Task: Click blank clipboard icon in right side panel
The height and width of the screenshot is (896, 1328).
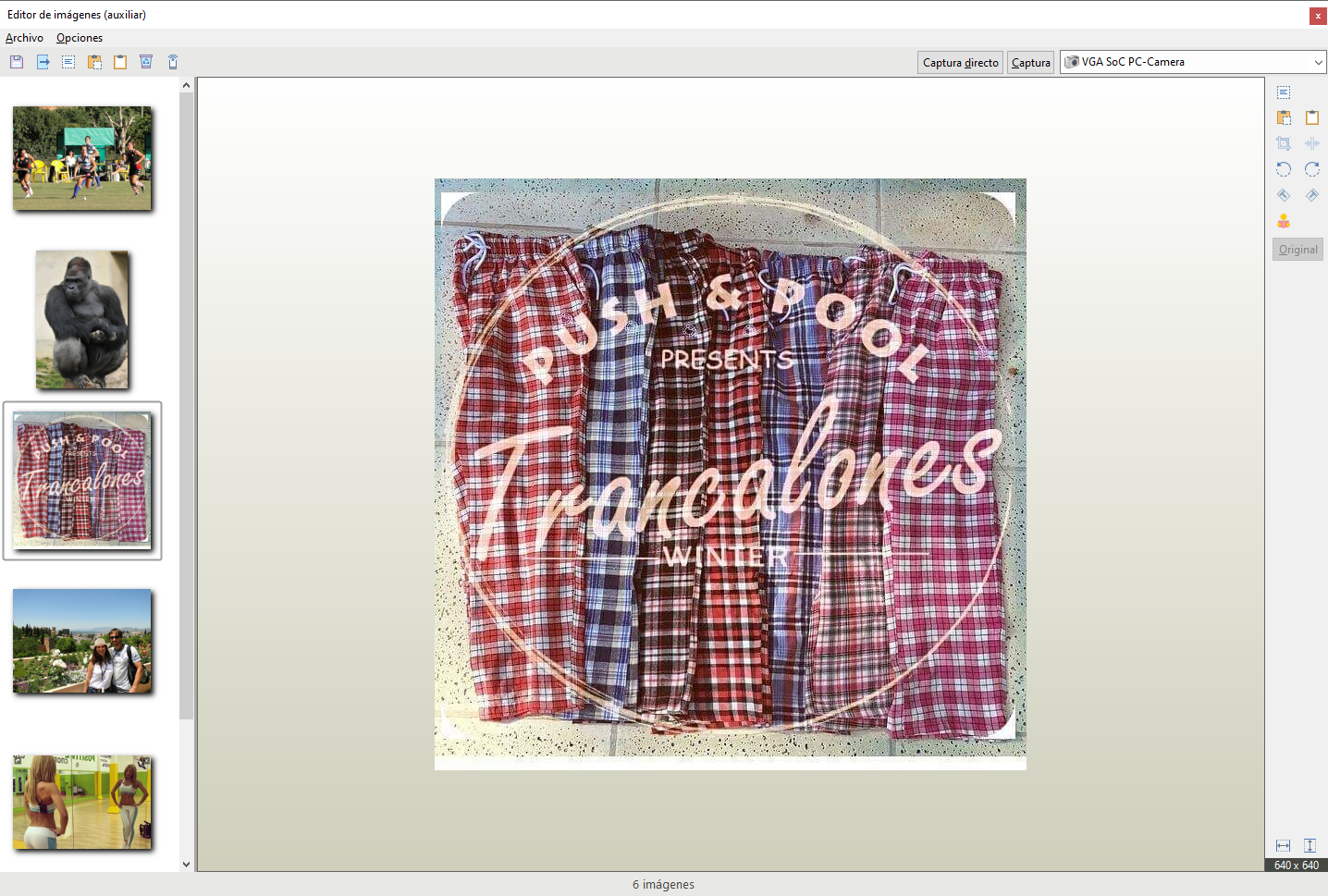Action: pos(1311,117)
